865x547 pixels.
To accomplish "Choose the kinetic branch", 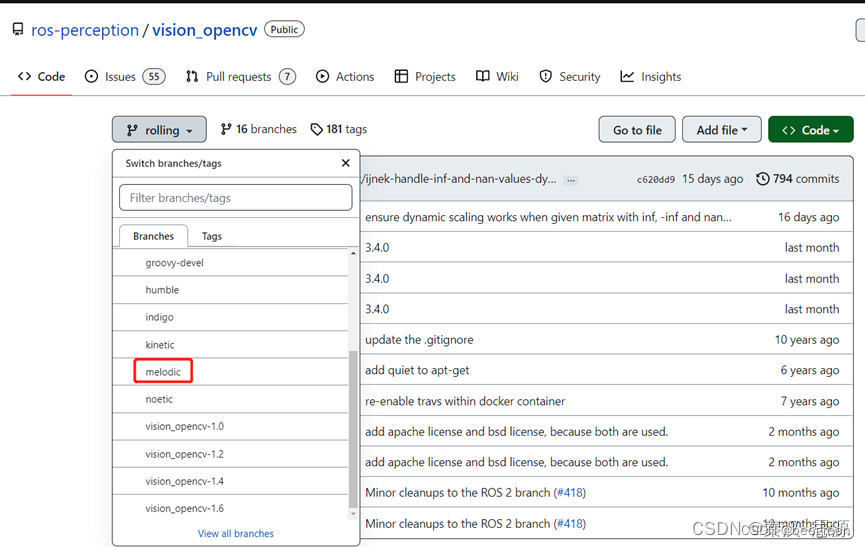I will click(230, 345).
